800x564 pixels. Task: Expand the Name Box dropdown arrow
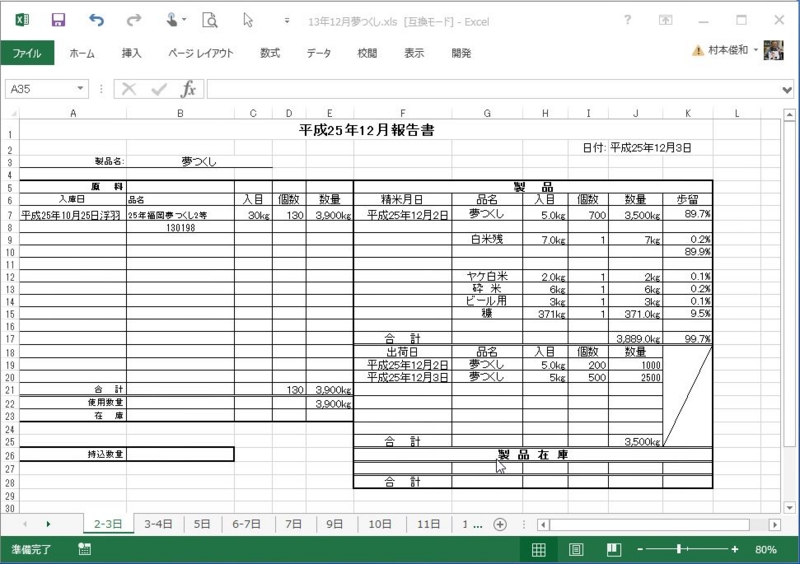tap(80, 88)
